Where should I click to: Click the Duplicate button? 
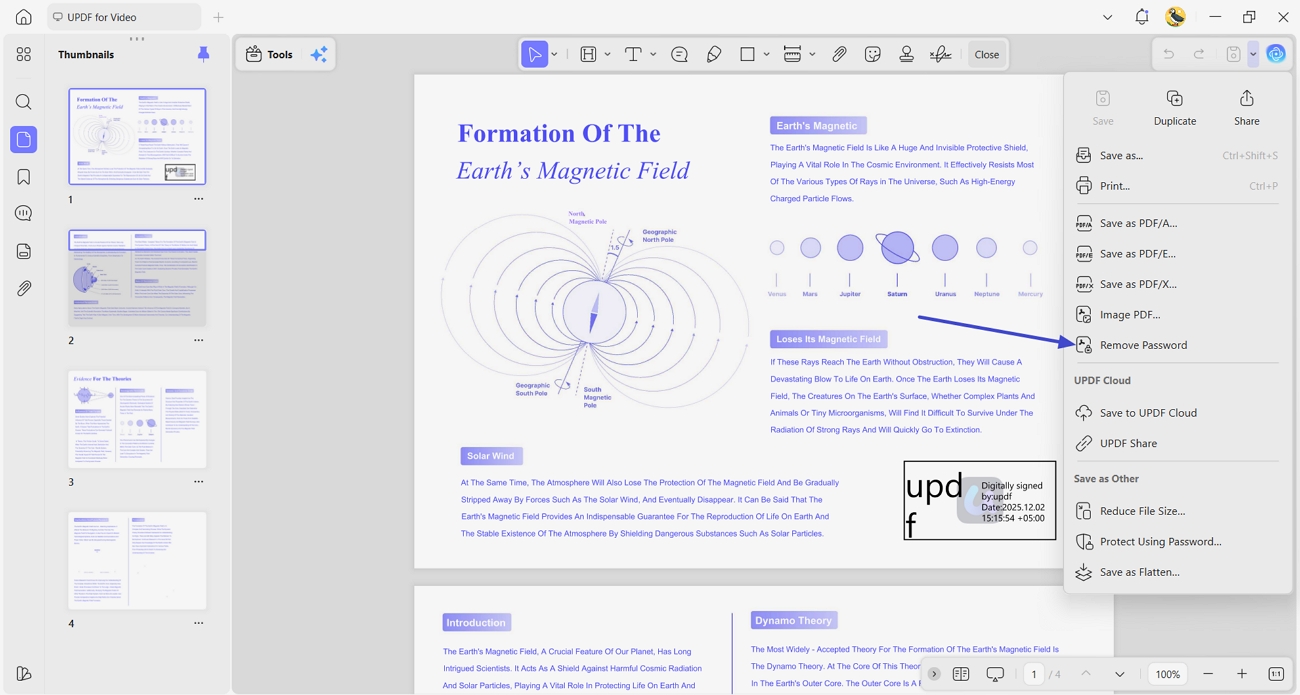point(1175,108)
